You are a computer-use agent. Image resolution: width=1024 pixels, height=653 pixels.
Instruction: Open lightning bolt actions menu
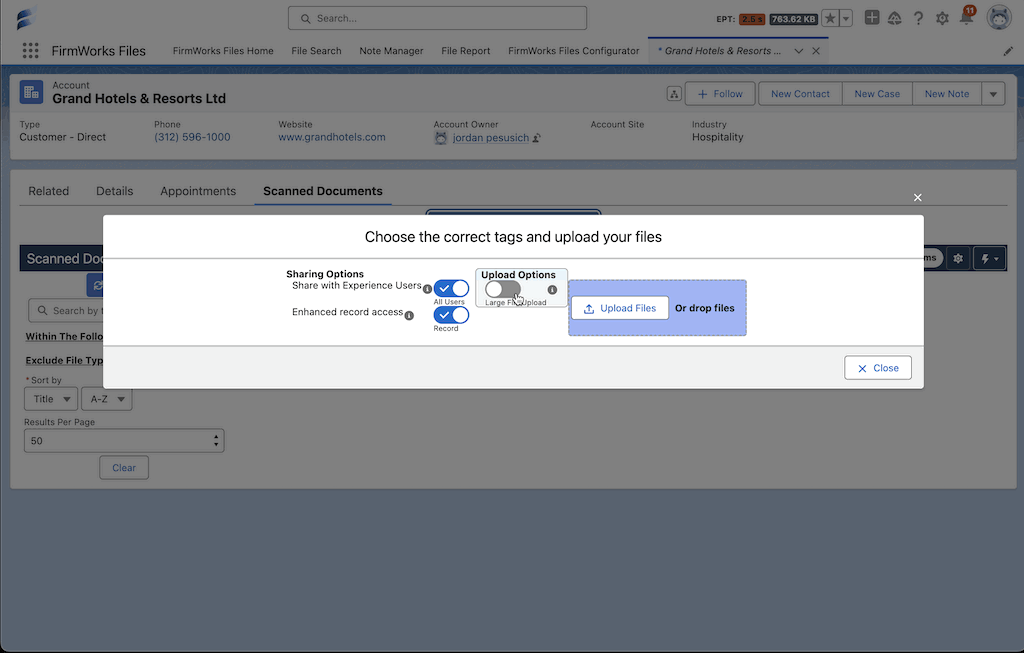(989, 259)
